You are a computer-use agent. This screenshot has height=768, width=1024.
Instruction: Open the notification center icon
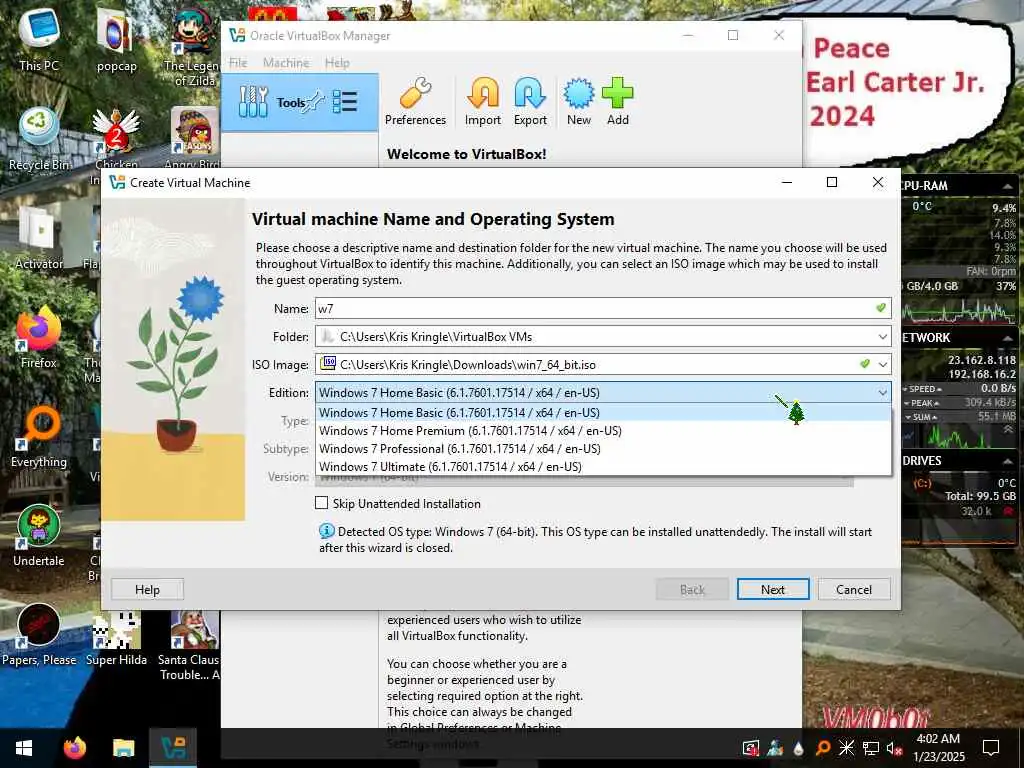[x=991, y=748]
